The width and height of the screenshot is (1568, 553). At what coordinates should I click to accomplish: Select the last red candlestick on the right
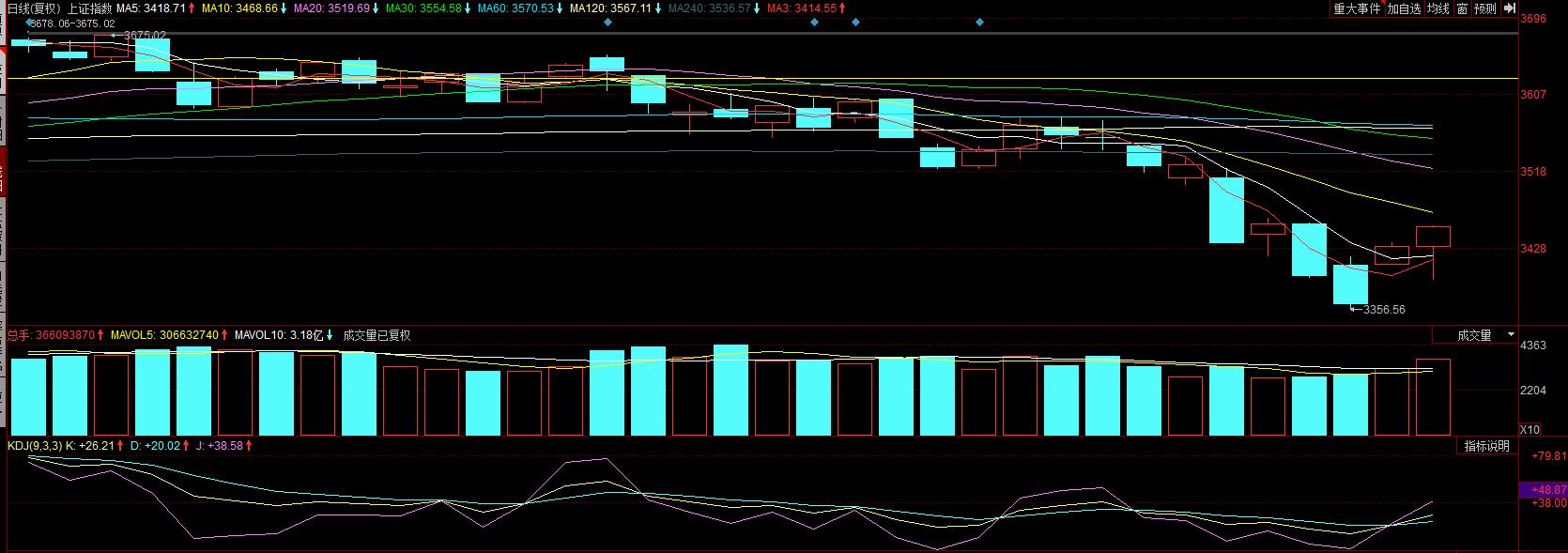pyautogui.click(x=1433, y=237)
